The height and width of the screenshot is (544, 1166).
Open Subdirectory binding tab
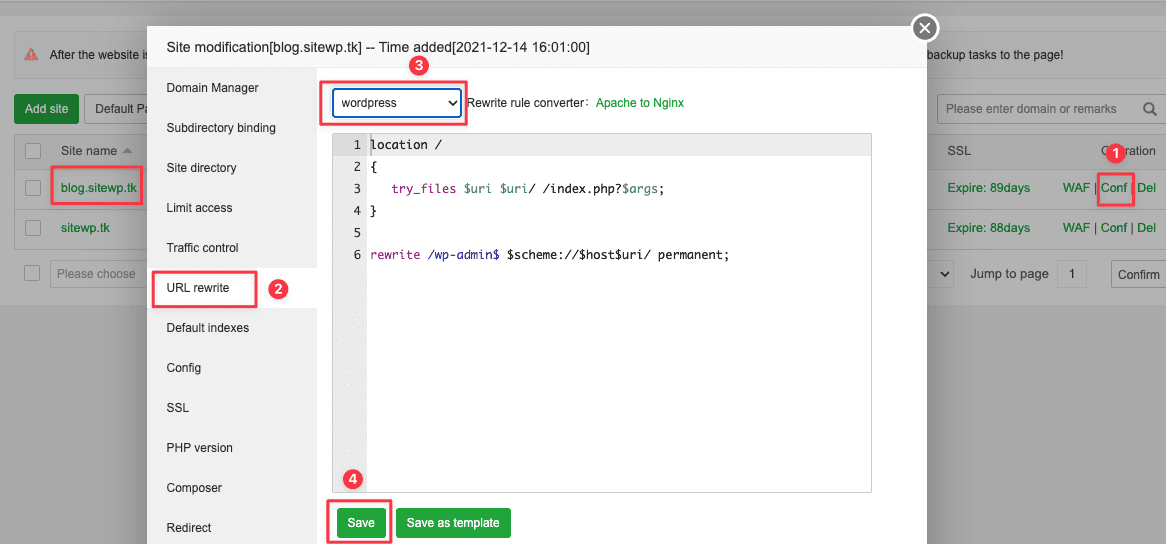pos(221,128)
